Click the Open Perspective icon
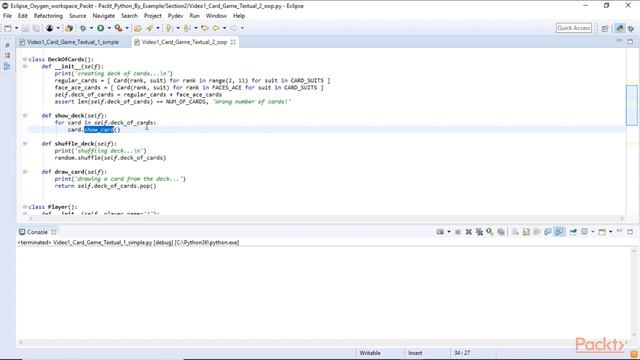This screenshot has width=640, height=360. pos(605,28)
